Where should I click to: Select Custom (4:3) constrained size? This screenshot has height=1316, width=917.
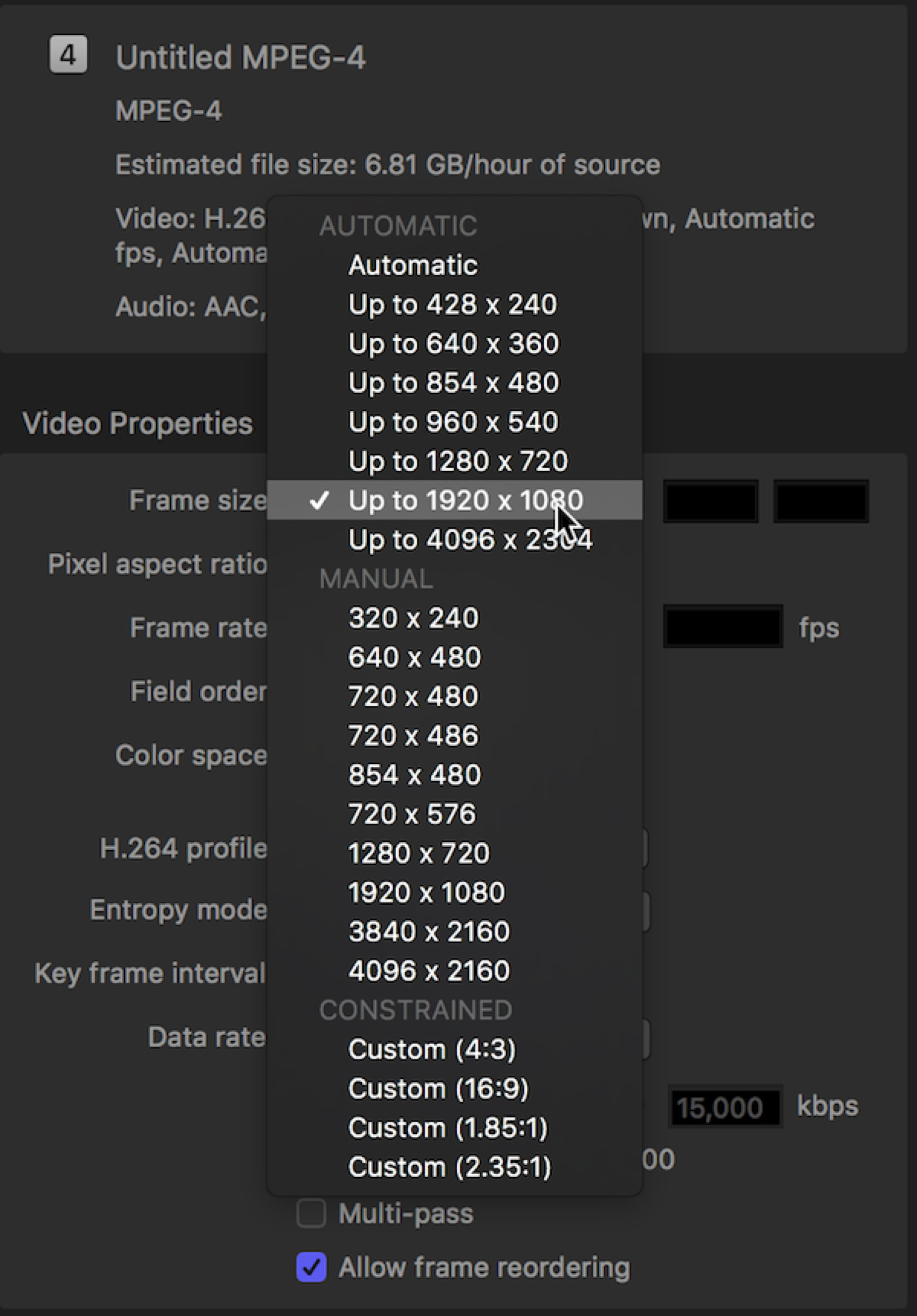[x=432, y=1050]
